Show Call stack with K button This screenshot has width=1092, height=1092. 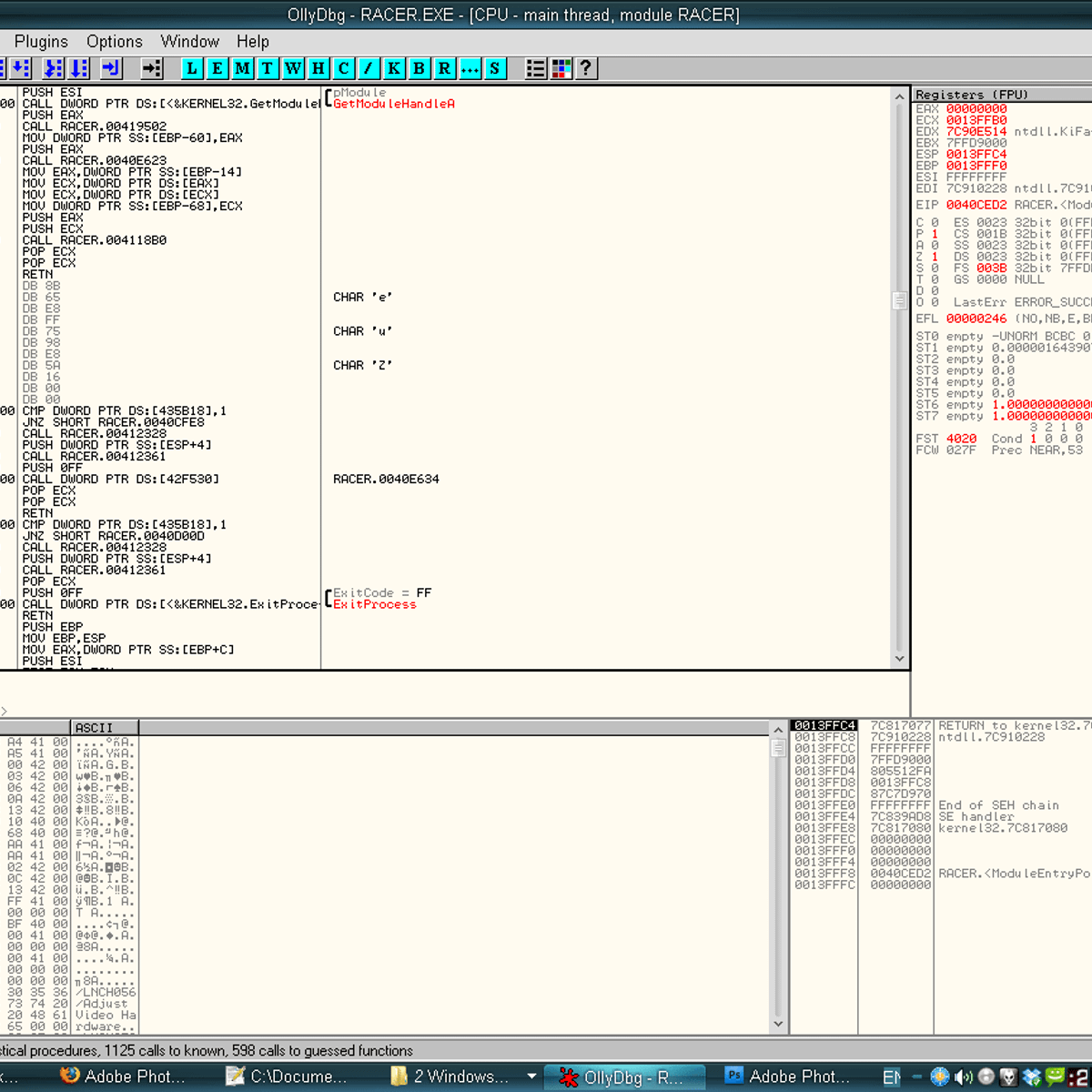click(x=394, y=68)
